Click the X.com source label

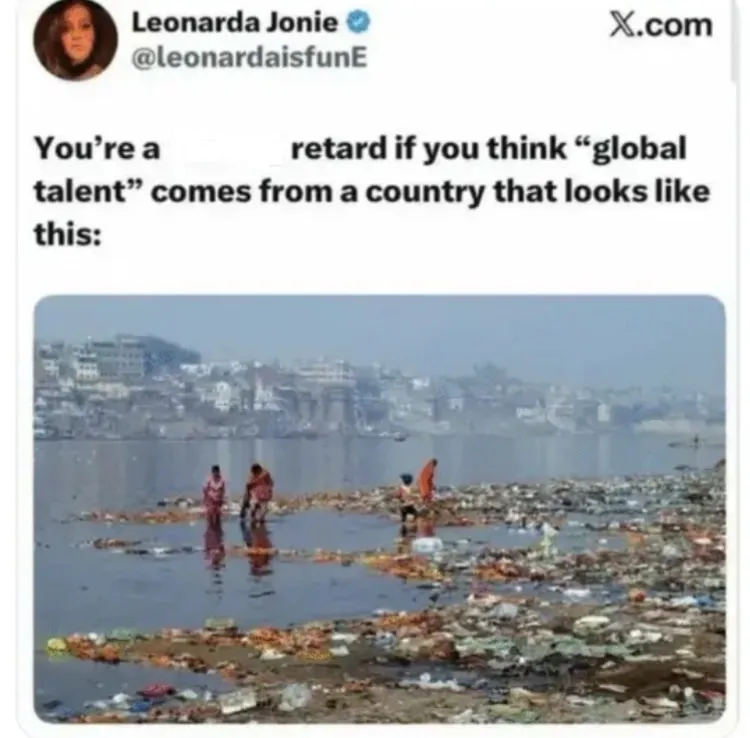(661, 24)
